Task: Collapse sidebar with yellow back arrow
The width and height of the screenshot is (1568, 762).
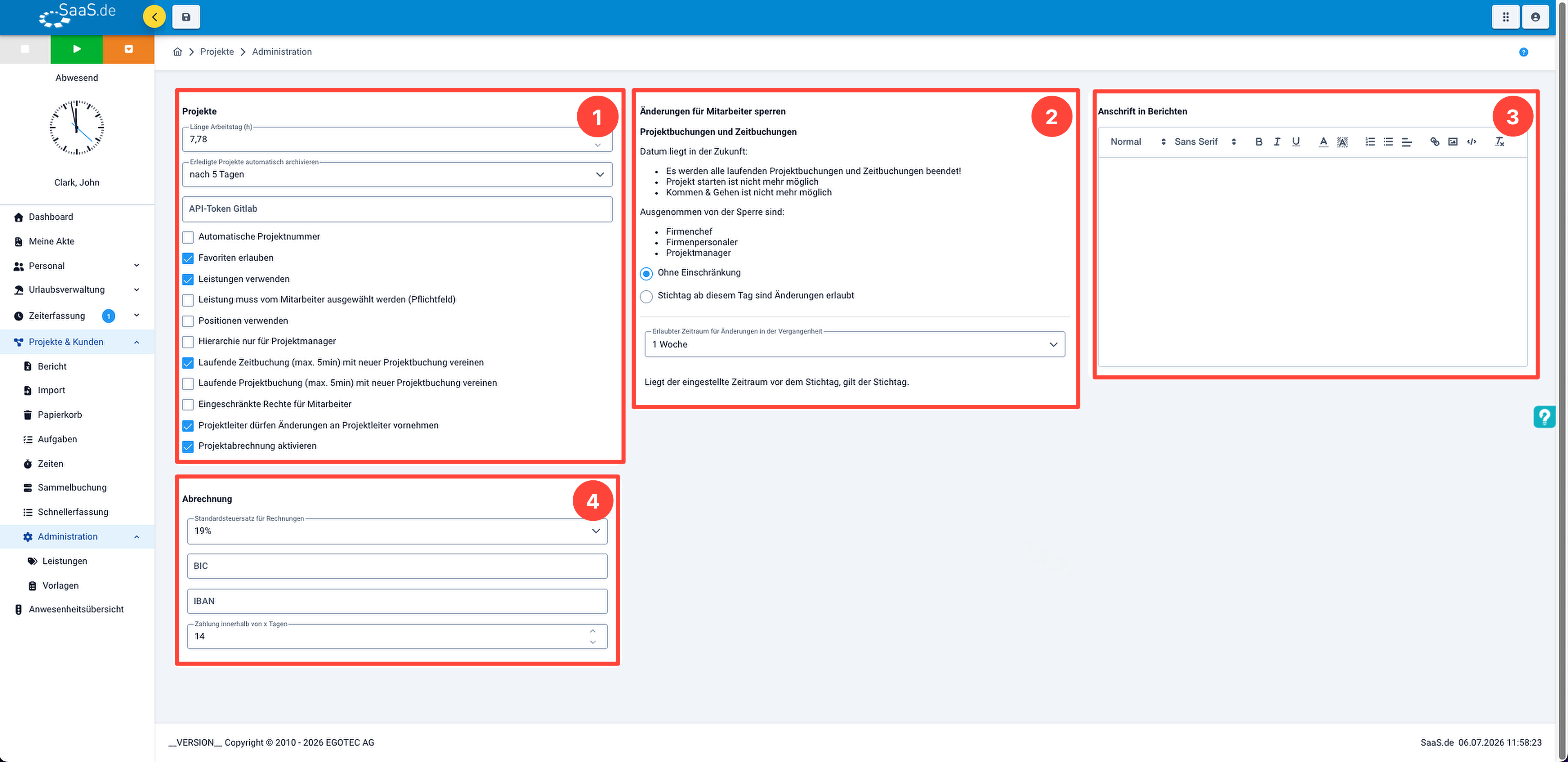Action: click(154, 17)
